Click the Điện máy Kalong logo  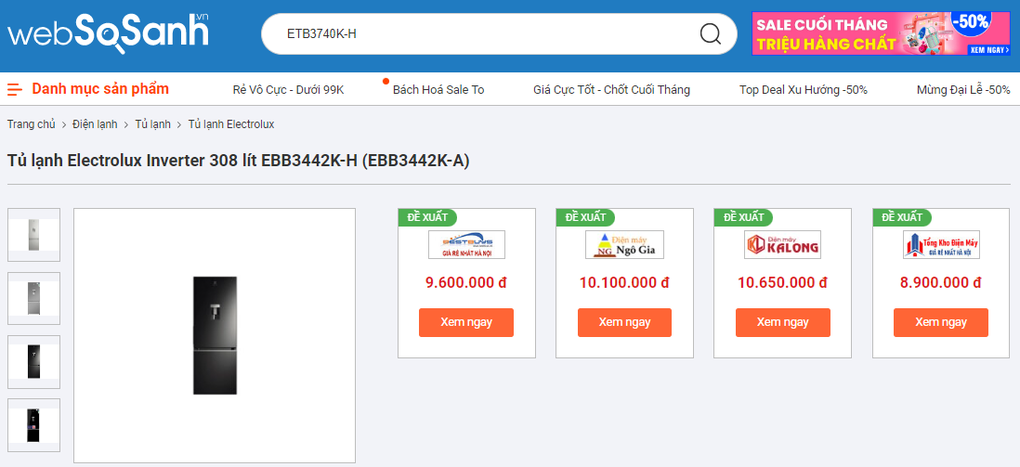(783, 245)
